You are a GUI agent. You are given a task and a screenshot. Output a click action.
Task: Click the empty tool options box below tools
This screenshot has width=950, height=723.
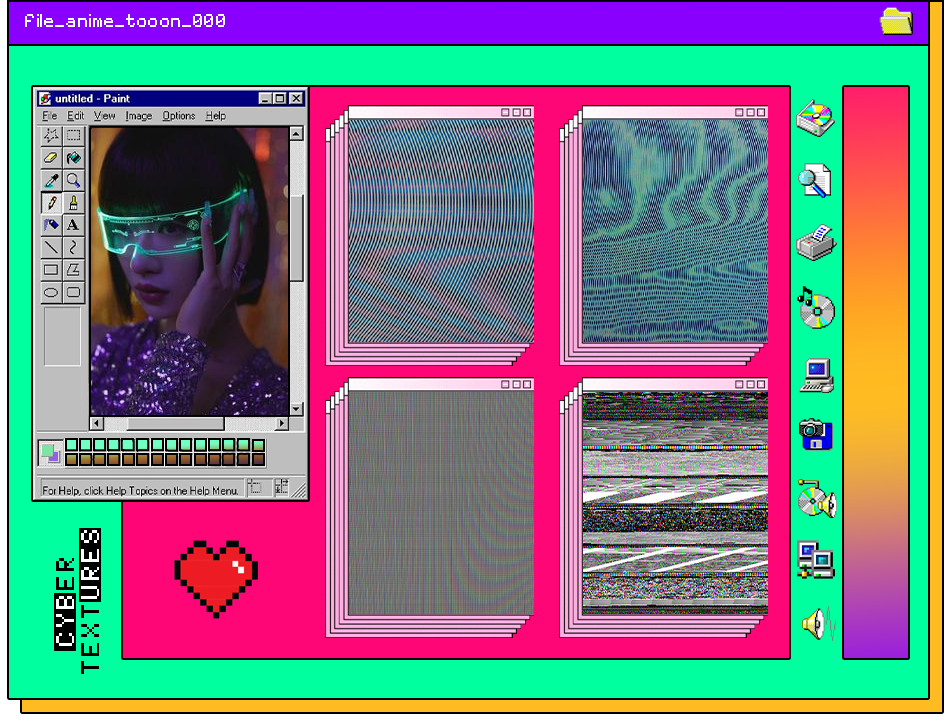[x=62, y=336]
